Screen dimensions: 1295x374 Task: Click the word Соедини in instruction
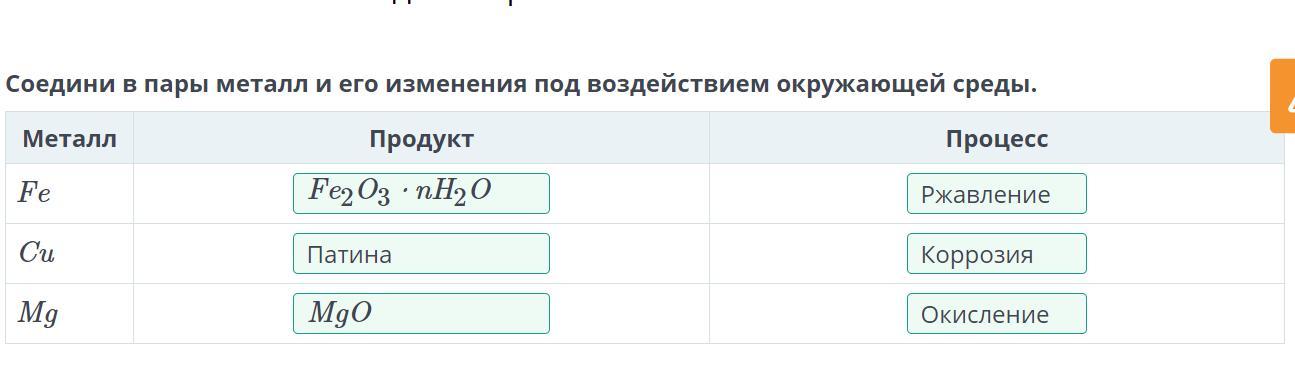(60, 84)
